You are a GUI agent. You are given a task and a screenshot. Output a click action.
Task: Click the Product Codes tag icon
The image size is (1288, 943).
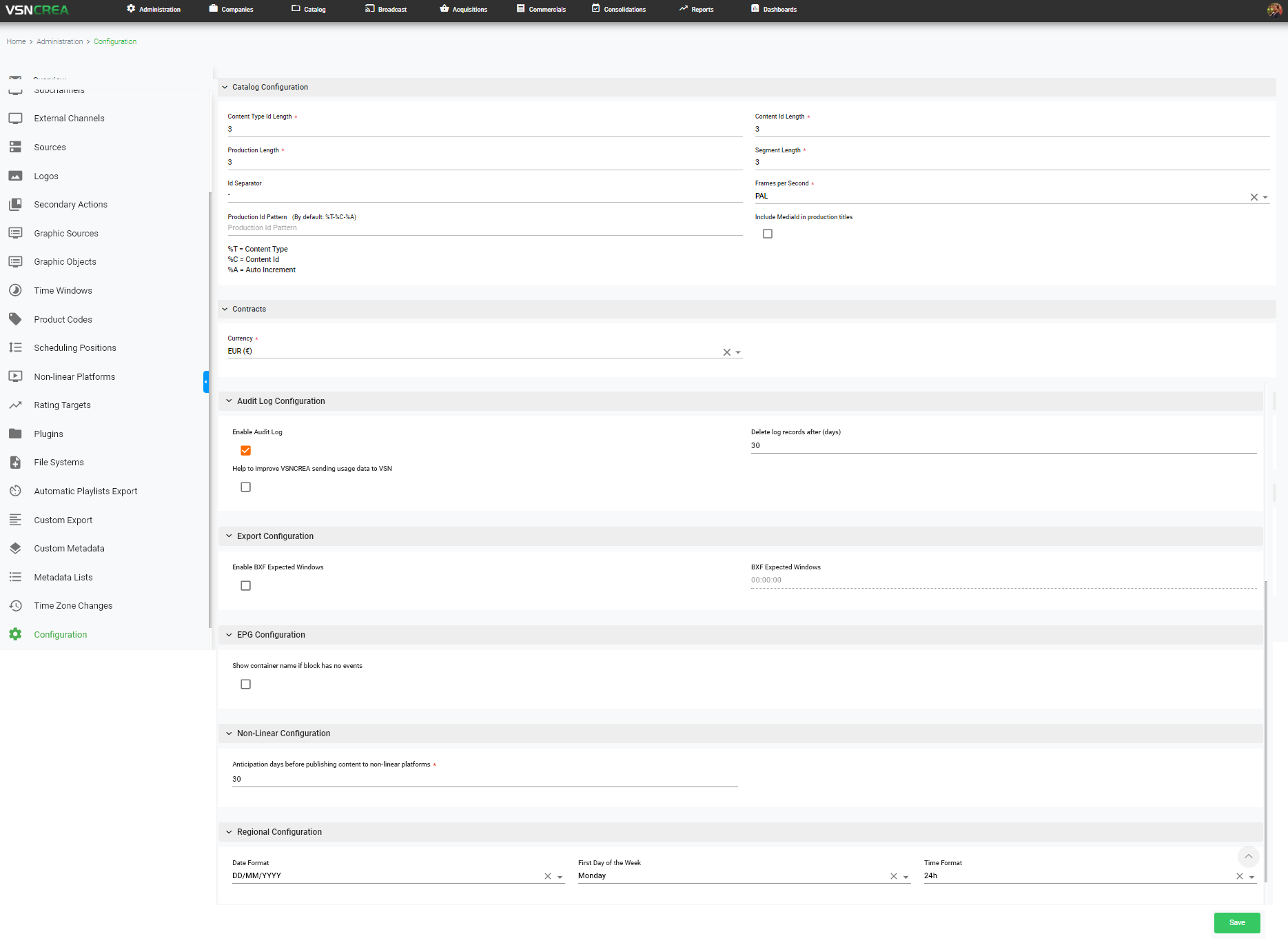click(15, 319)
